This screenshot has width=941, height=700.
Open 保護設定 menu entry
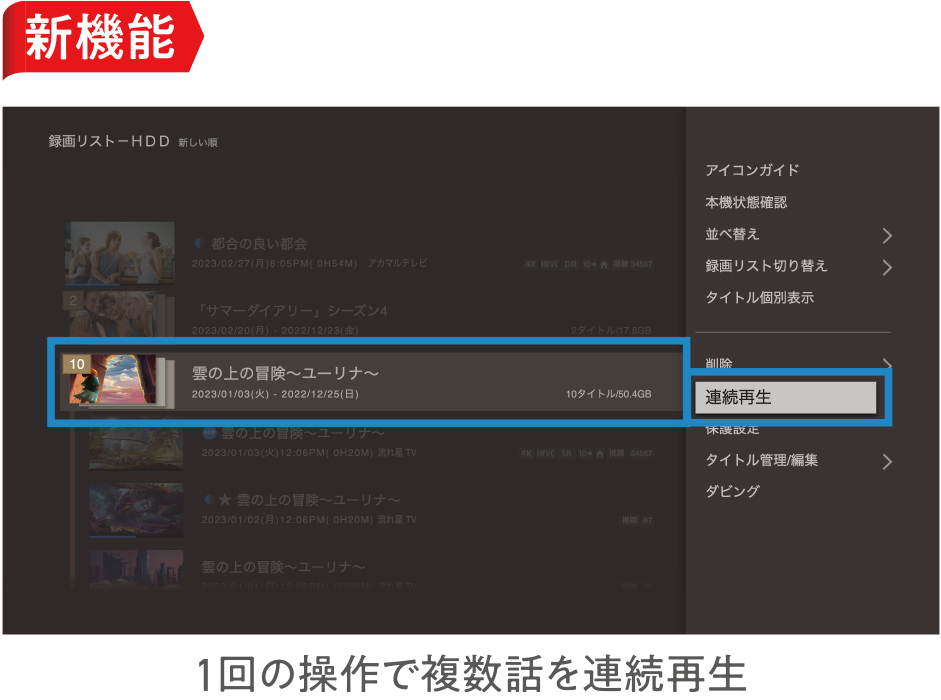click(x=732, y=429)
